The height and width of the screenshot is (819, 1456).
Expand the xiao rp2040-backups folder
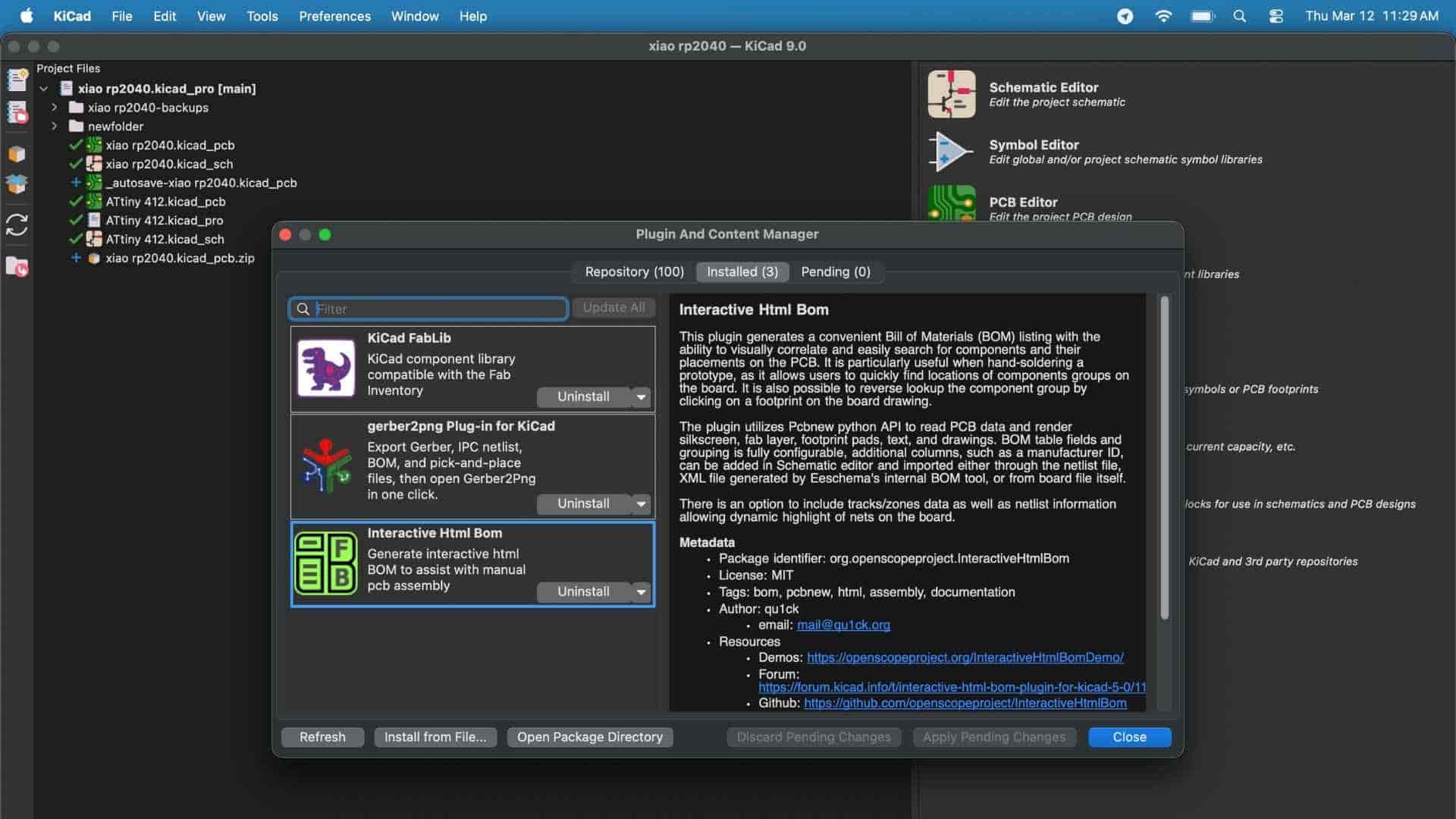pyautogui.click(x=55, y=108)
